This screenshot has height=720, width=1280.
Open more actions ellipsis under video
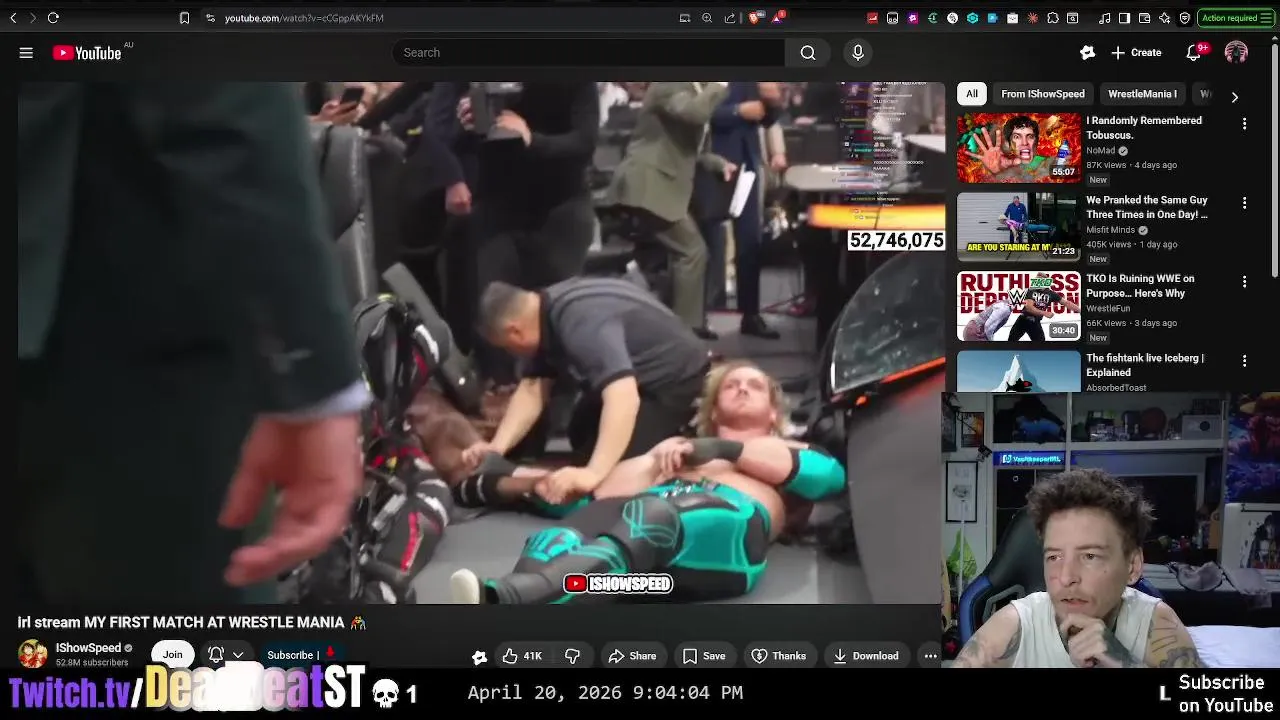[x=930, y=656]
